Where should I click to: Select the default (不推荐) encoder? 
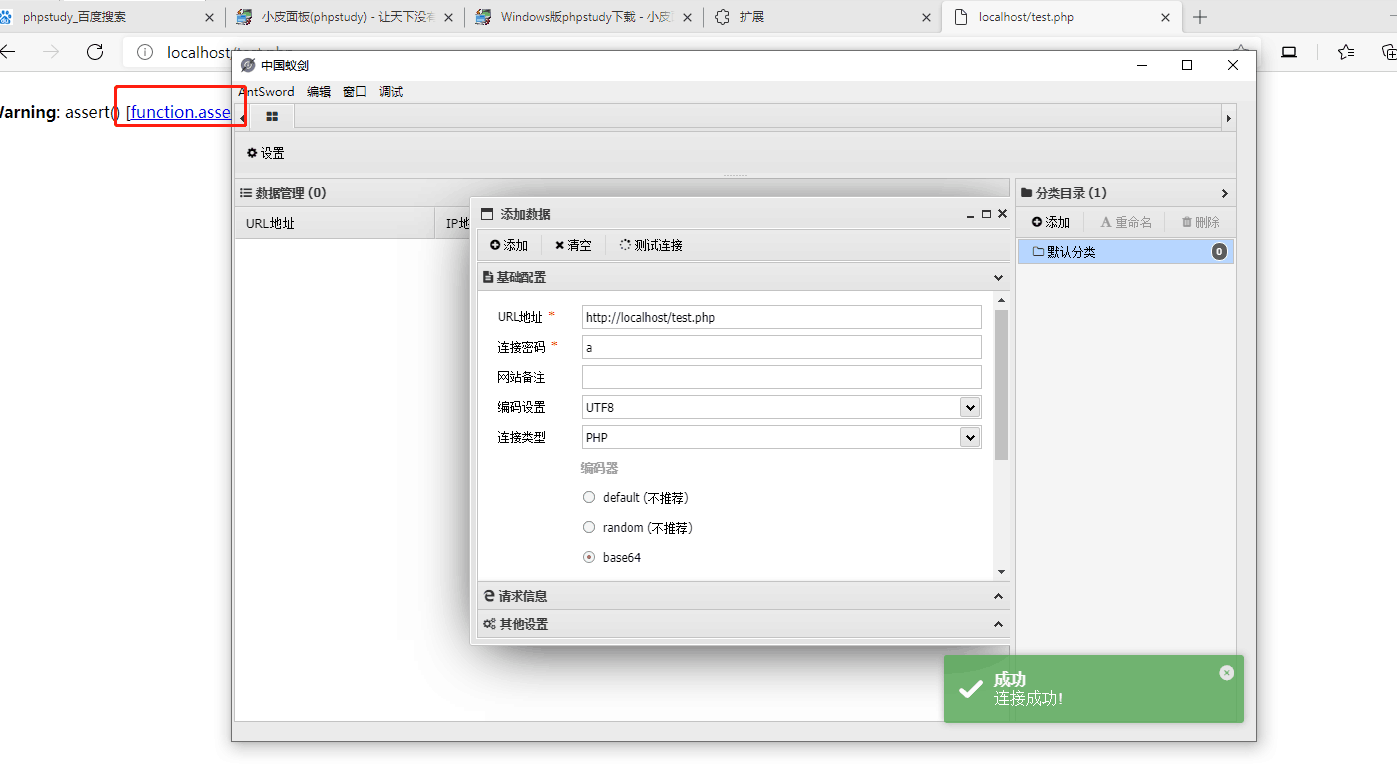[x=589, y=497]
